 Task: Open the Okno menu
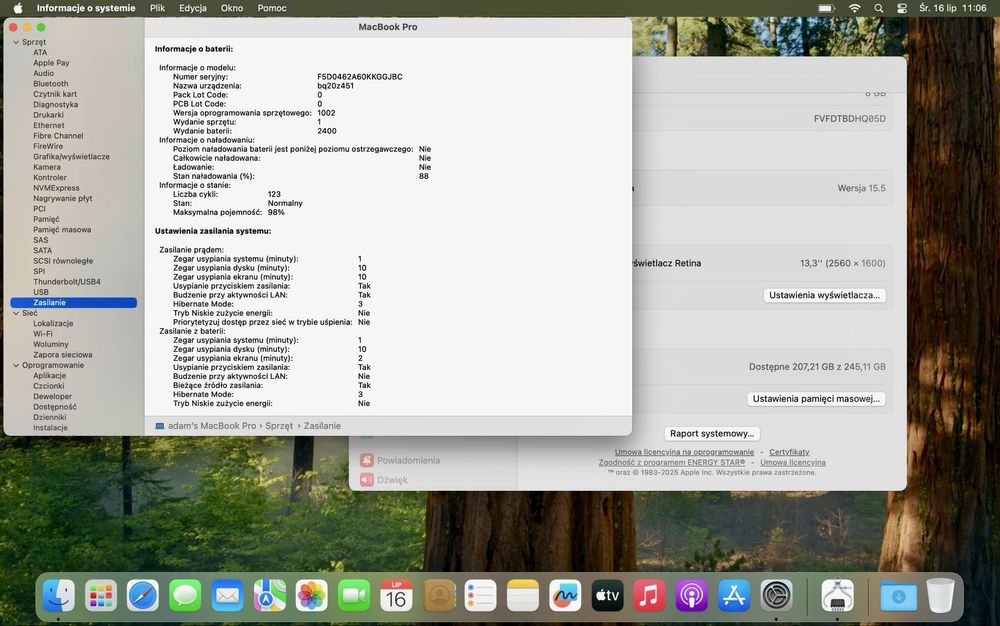[x=232, y=8]
